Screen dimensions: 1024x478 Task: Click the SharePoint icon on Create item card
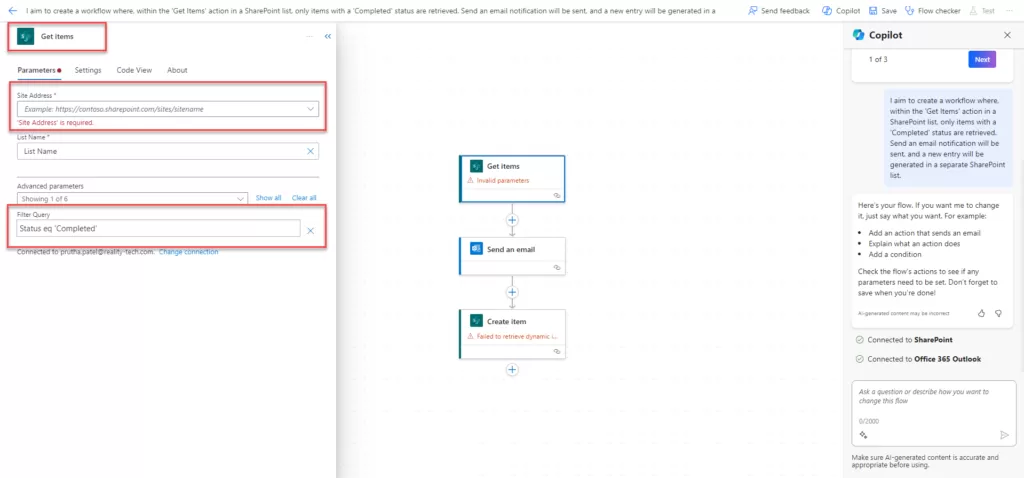[x=476, y=321]
